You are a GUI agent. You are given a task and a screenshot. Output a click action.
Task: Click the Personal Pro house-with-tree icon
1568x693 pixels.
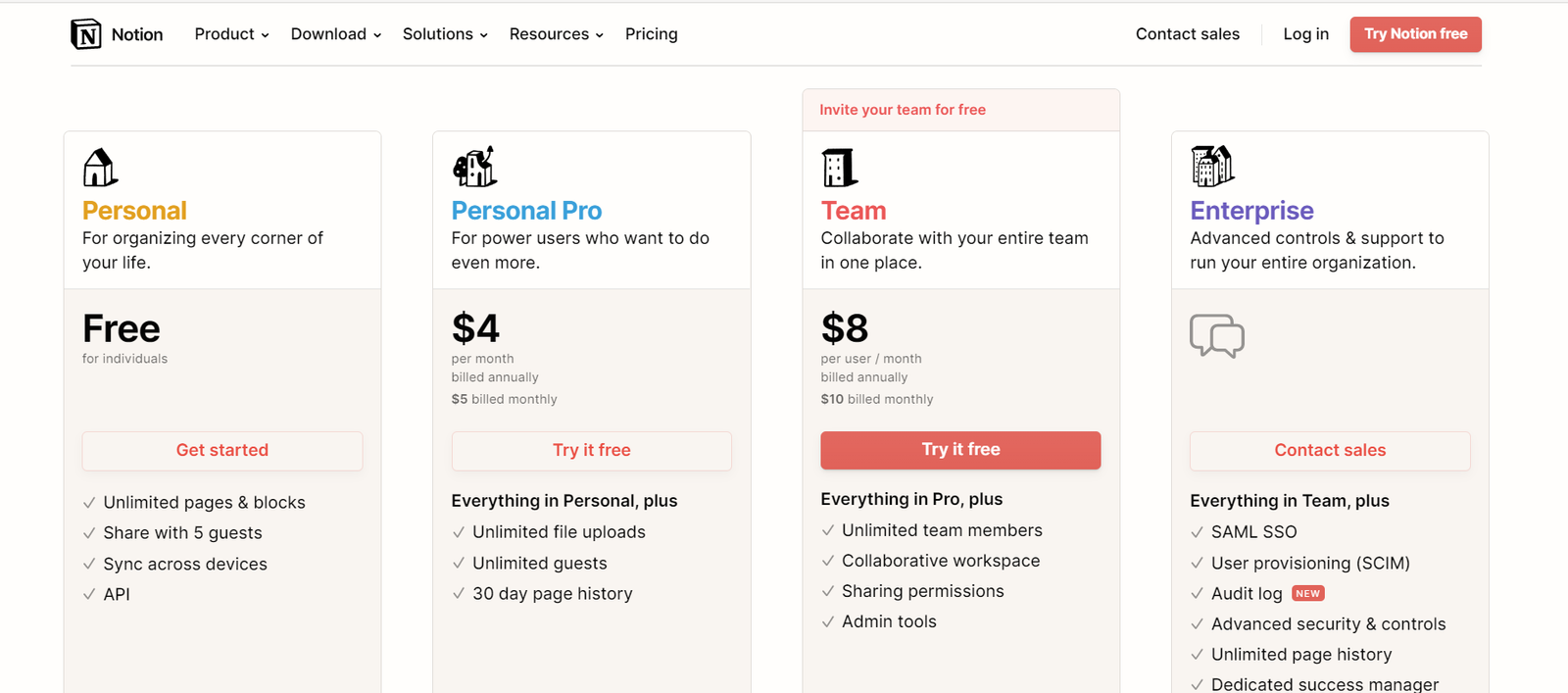tap(474, 167)
